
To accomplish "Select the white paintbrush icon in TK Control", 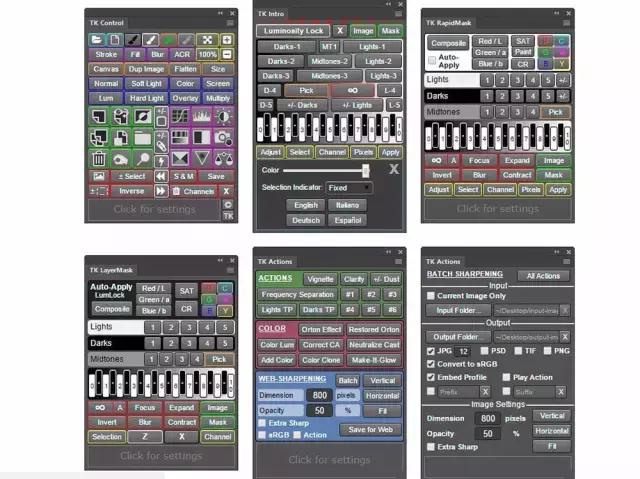I will pos(151,40).
